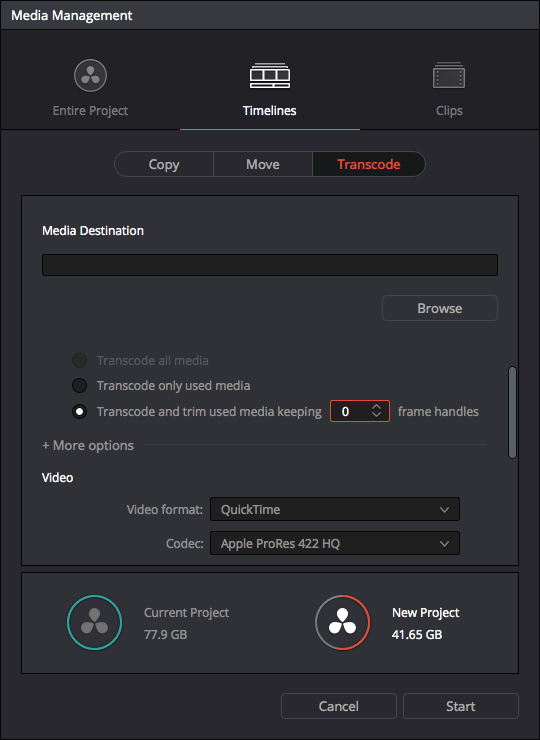Browse for a media destination folder
This screenshot has width=540, height=740.
click(440, 308)
